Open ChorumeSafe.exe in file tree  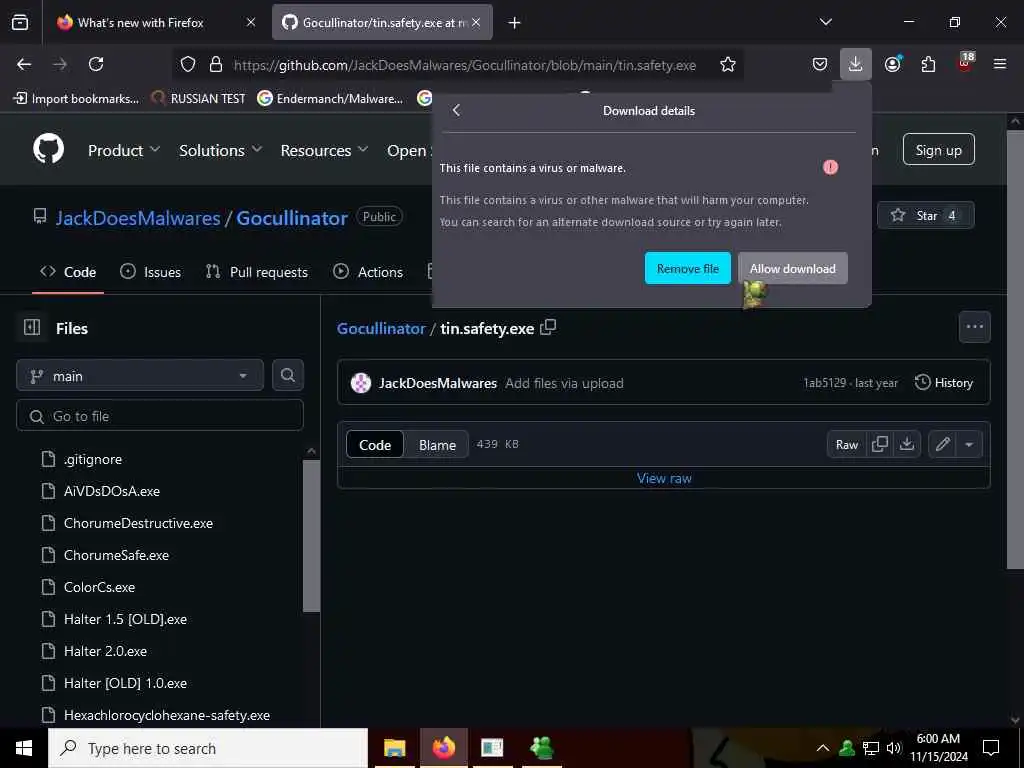[x=116, y=555]
